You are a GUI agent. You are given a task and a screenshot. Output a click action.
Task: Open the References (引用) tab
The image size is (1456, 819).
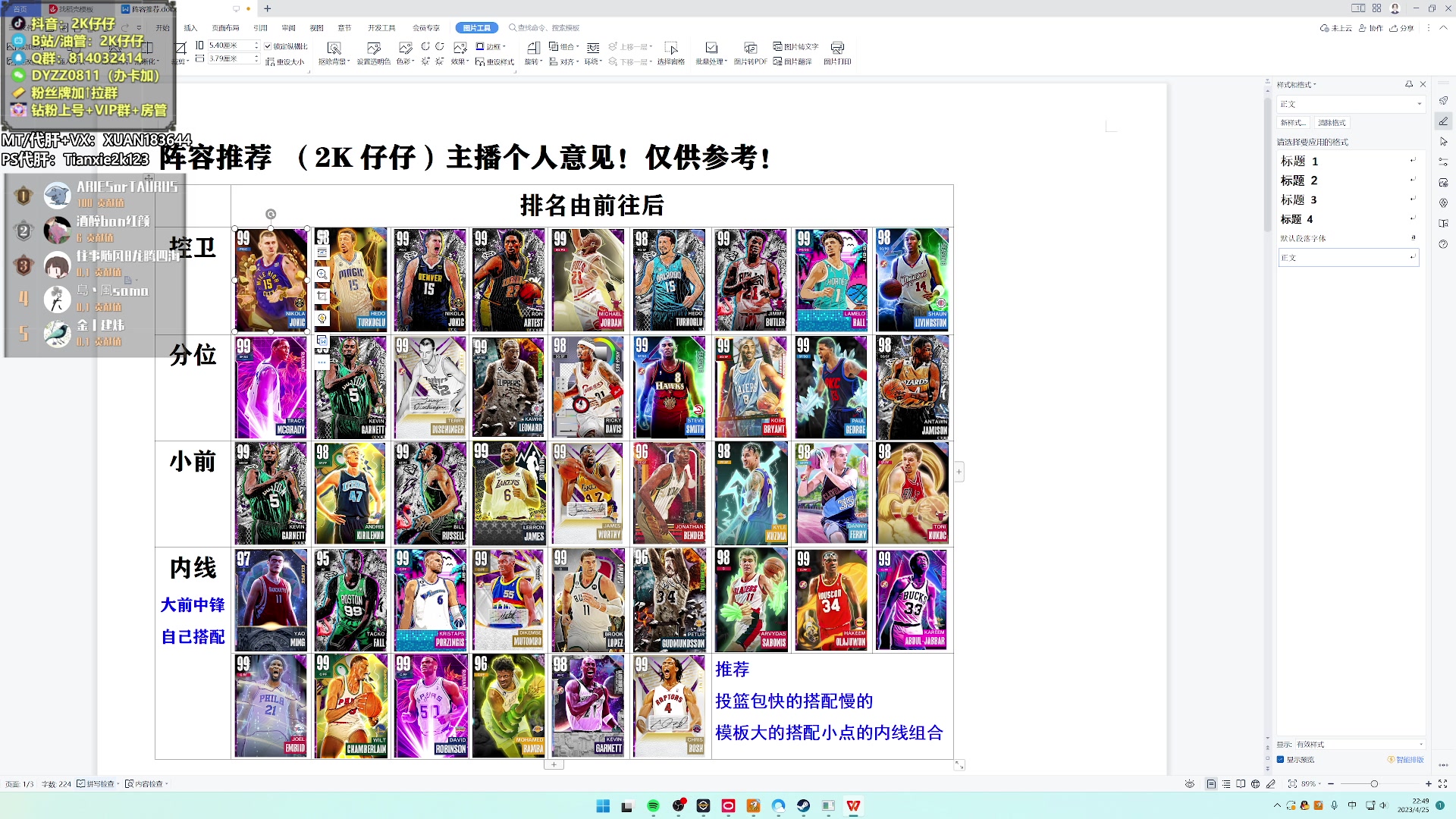(x=260, y=28)
